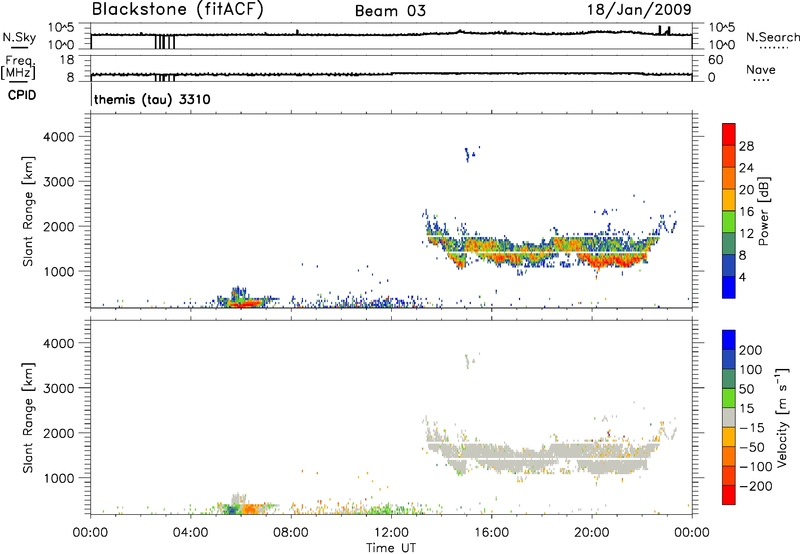
Task: Select the "Time UT" axis title
Action: (x=391, y=548)
